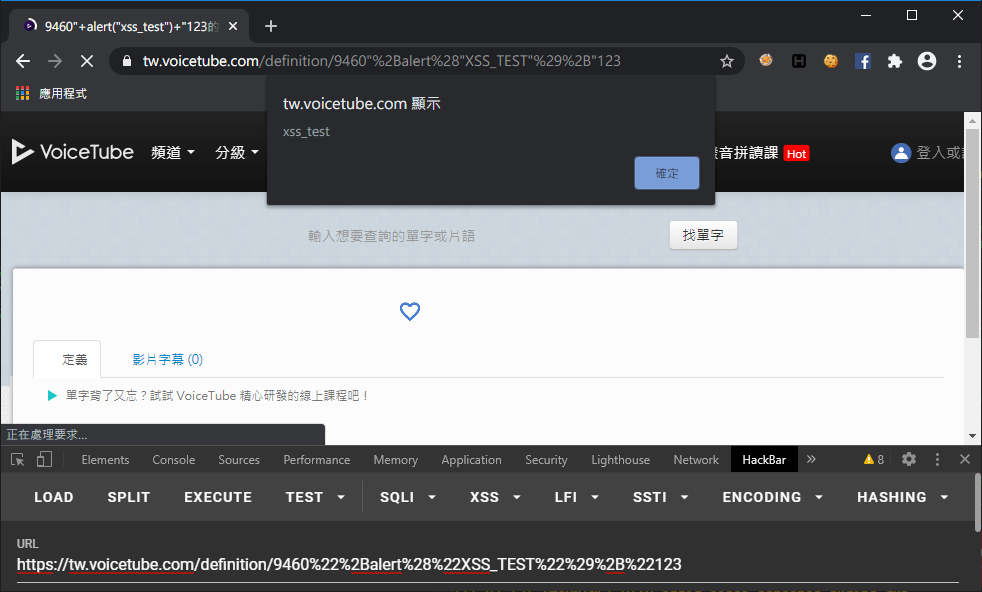Open the 頻道 dropdown menu
The height and width of the screenshot is (592, 982).
(173, 152)
